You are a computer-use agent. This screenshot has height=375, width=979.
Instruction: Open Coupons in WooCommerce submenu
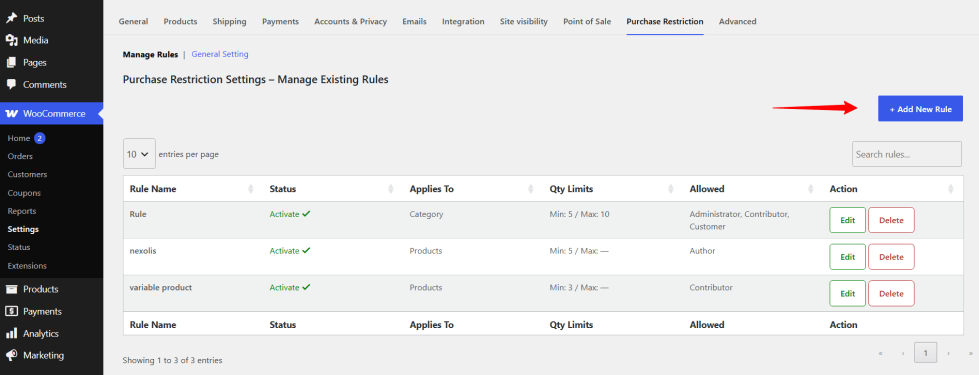click(x=24, y=193)
